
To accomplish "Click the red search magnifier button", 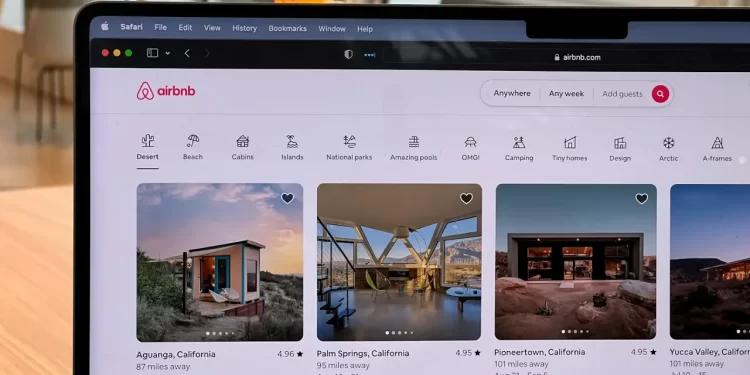I will point(660,94).
